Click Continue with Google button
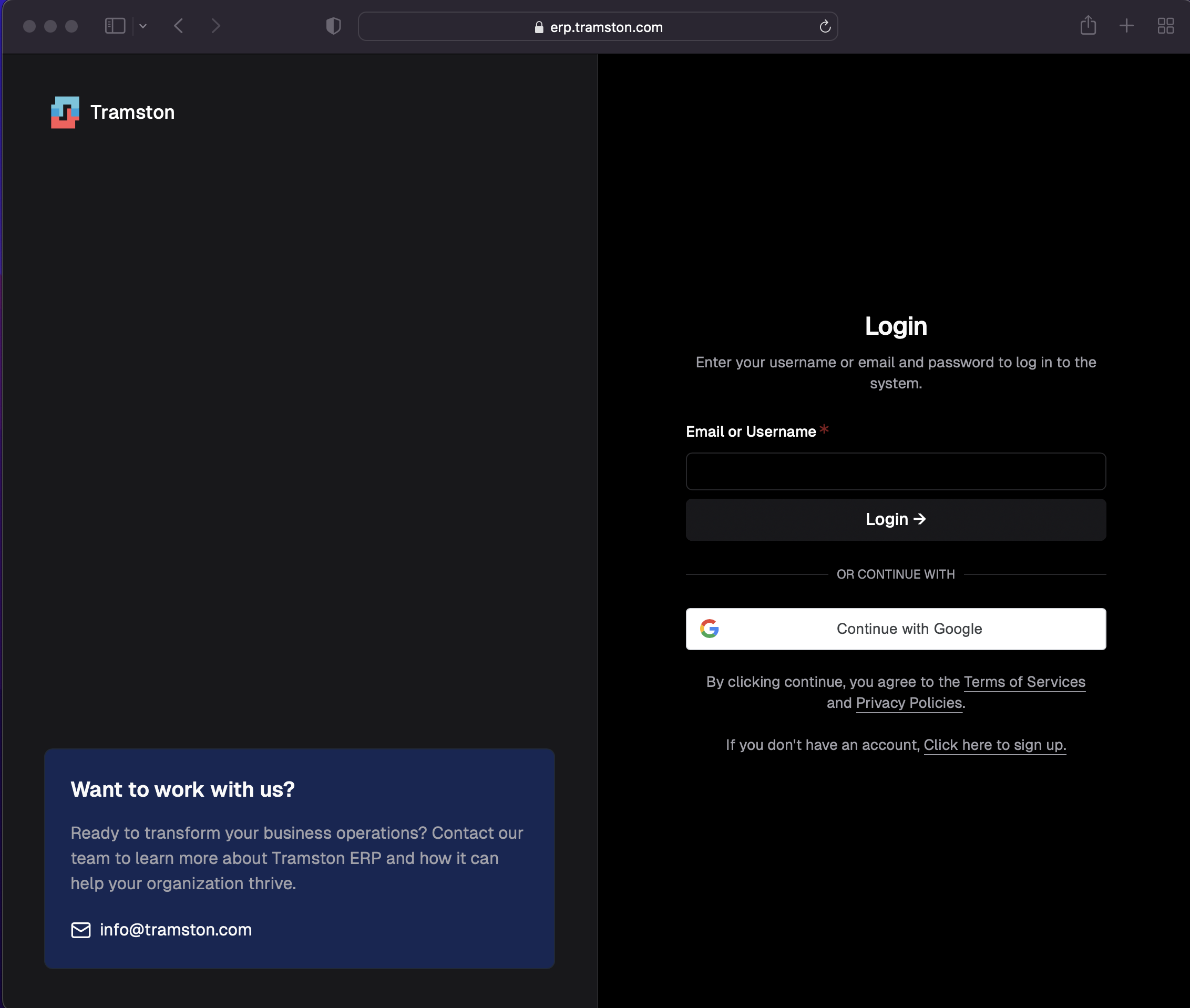 point(896,629)
